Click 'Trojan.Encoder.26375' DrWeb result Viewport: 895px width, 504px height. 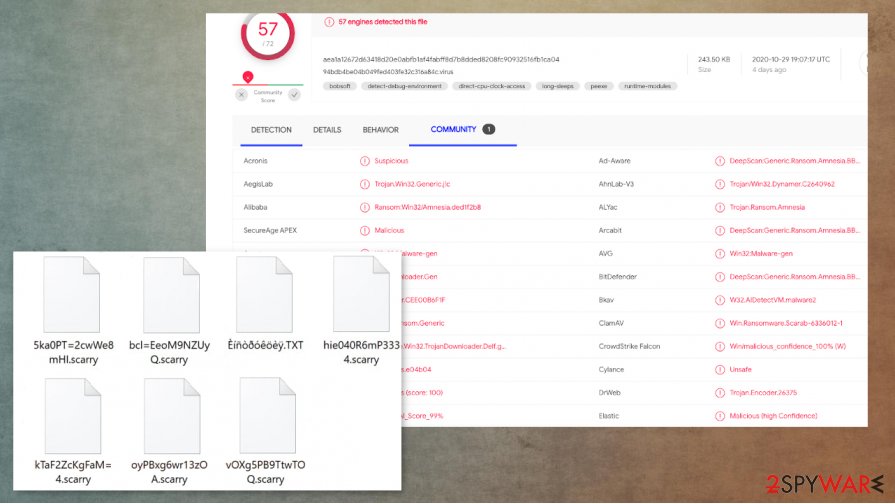click(x=763, y=393)
